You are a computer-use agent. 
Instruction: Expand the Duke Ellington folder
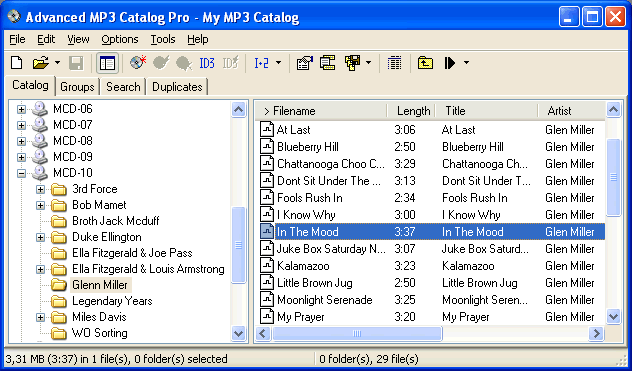[x=40, y=237]
